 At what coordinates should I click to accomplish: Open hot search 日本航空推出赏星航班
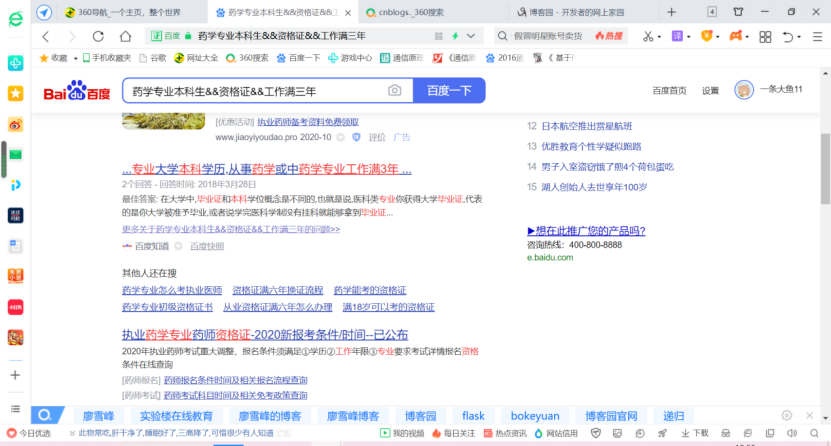coord(587,126)
